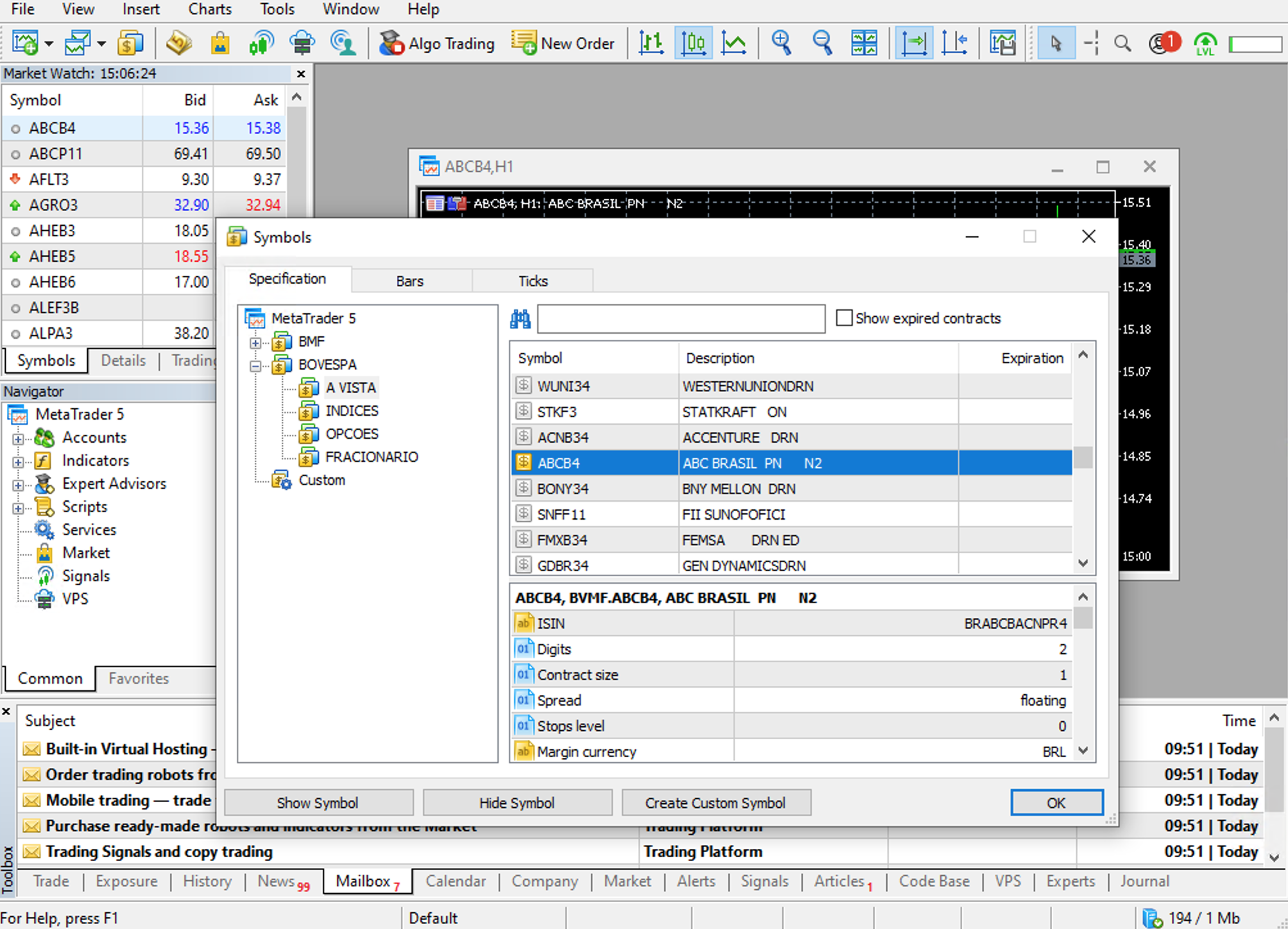Open the Charts menu
The height and width of the screenshot is (929, 1288).
pyautogui.click(x=209, y=9)
